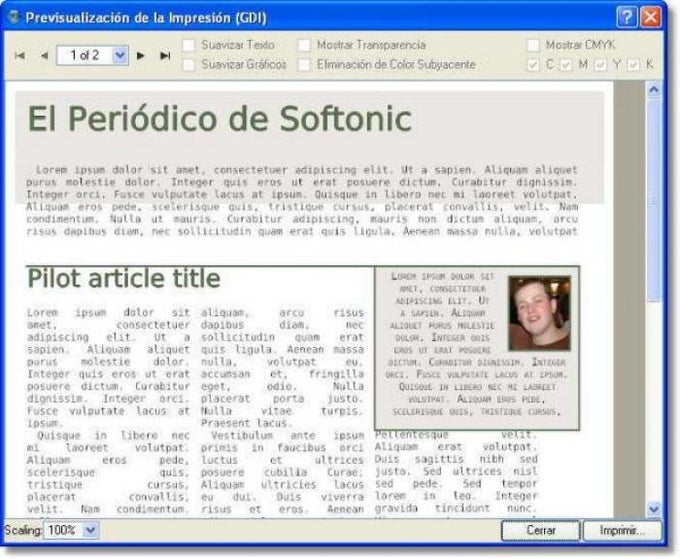Go to the previous page
This screenshot has width=680, height=559.
click(44, 56)
